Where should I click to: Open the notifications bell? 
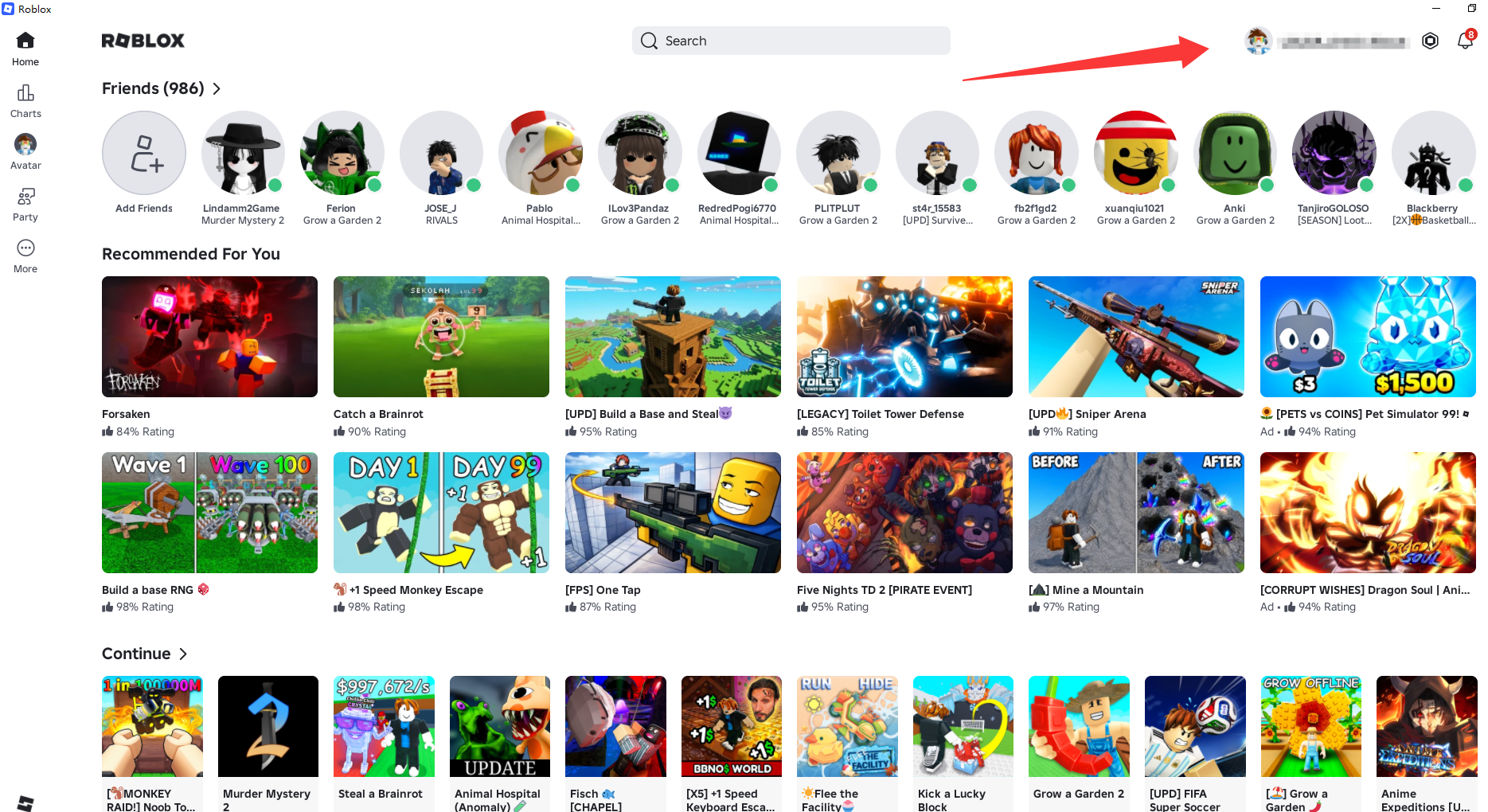(1465, 41)
